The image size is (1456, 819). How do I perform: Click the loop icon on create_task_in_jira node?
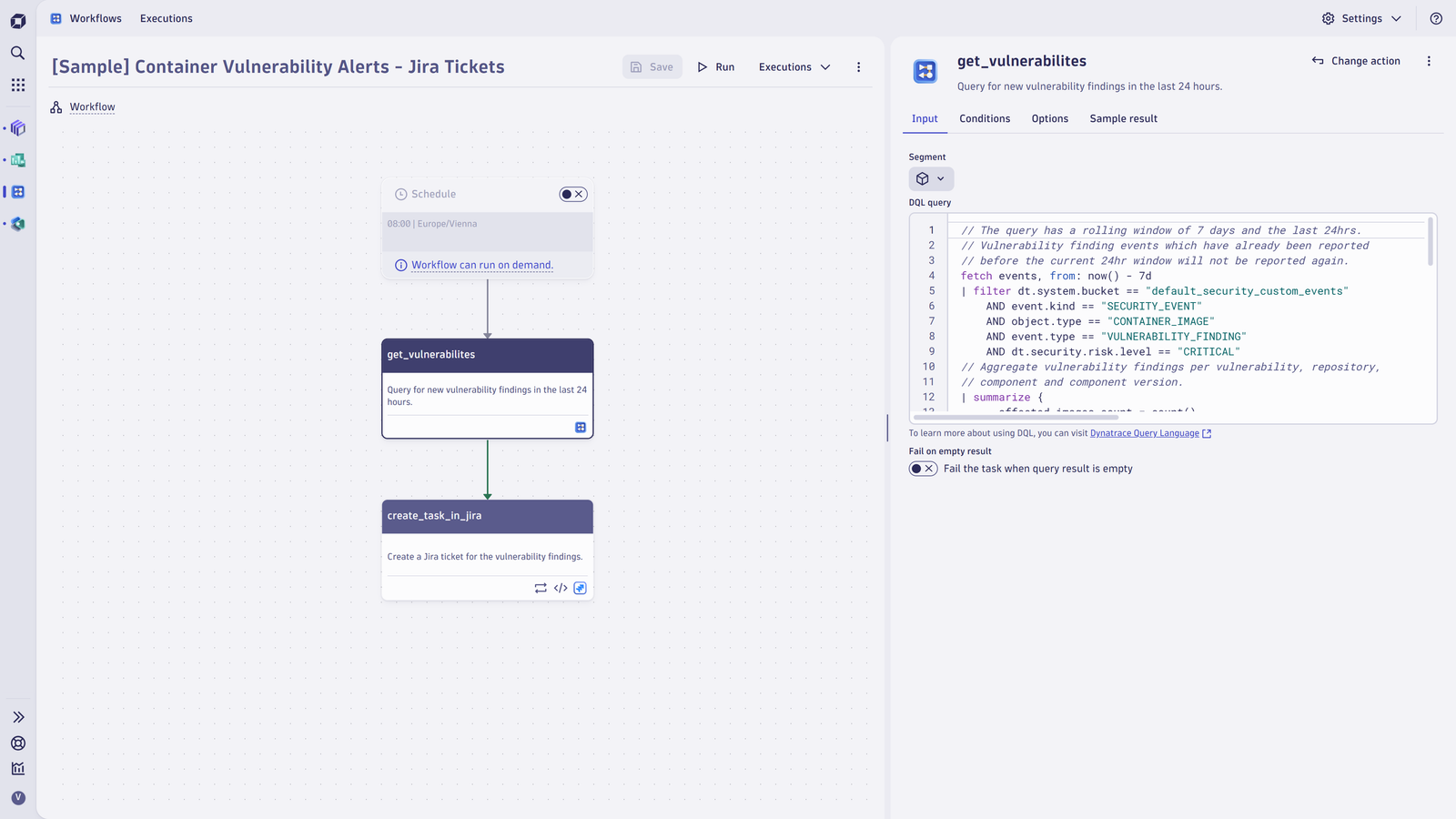pos(541,588)
